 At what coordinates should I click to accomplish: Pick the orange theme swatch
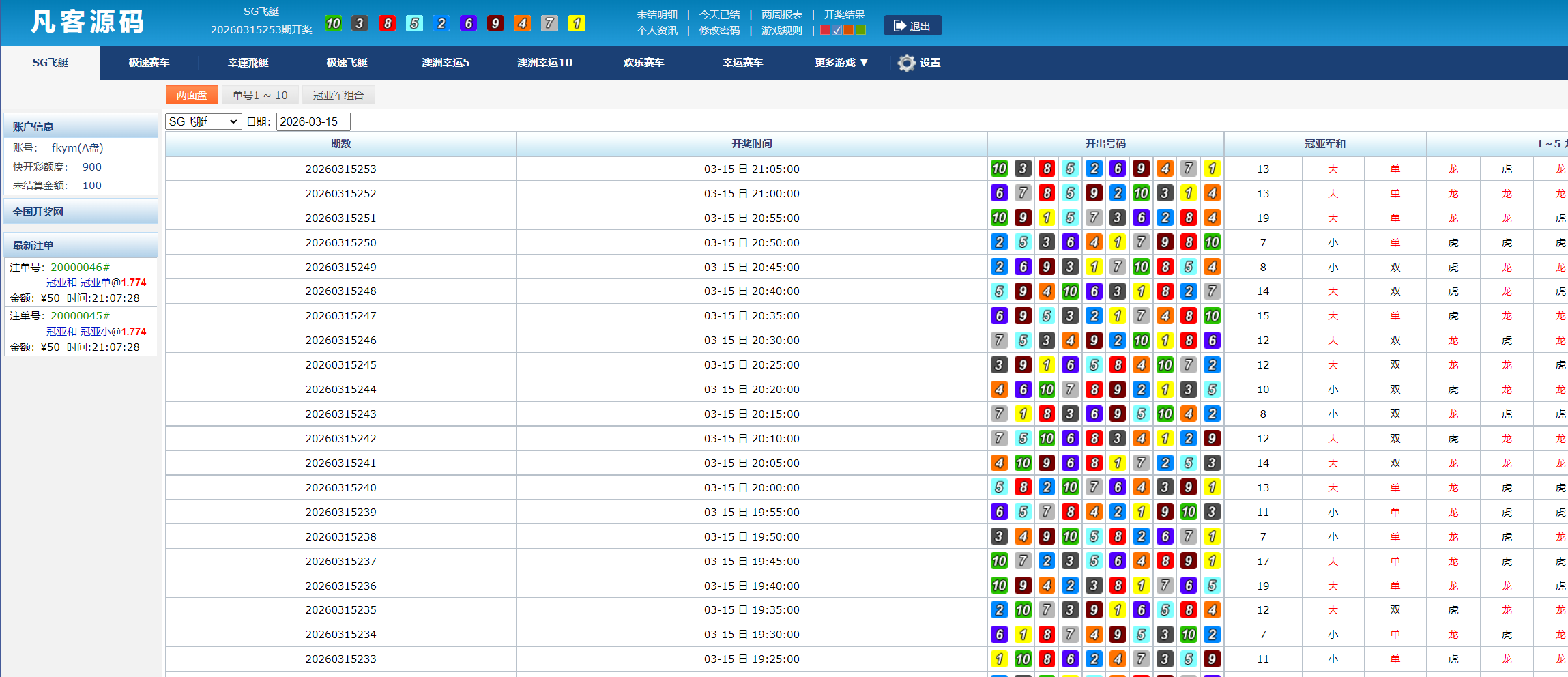(x=849, y=30)
